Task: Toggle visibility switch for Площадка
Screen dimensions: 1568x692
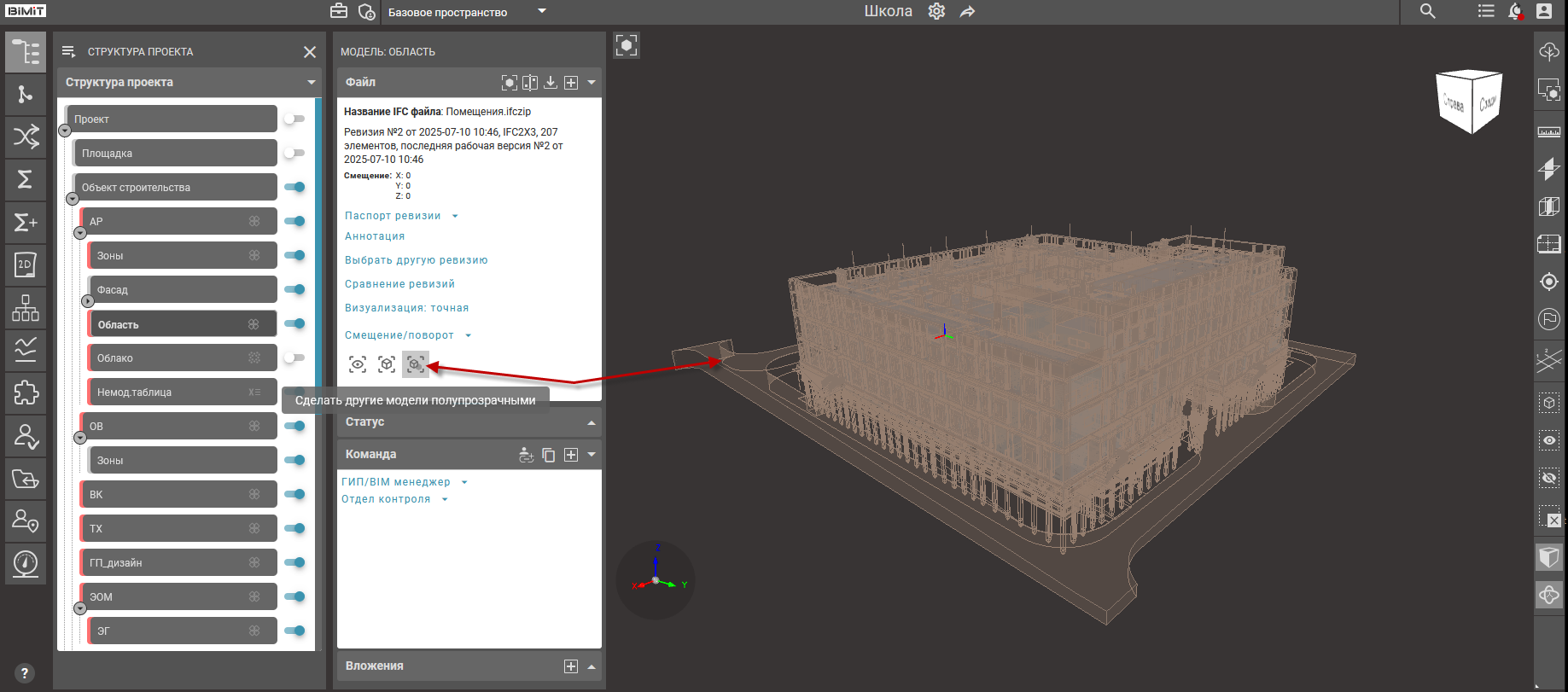Action: (294, 153)
